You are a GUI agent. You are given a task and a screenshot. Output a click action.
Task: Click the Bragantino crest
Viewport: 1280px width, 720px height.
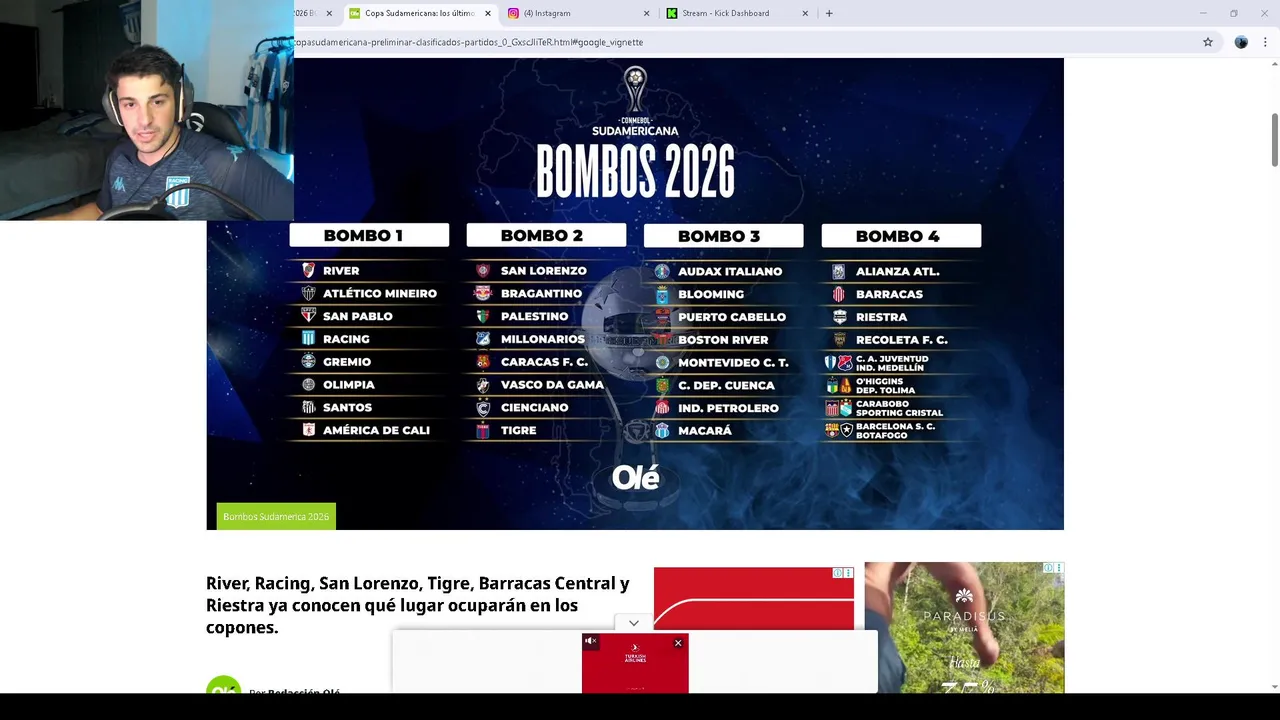[x=483, y=293]
